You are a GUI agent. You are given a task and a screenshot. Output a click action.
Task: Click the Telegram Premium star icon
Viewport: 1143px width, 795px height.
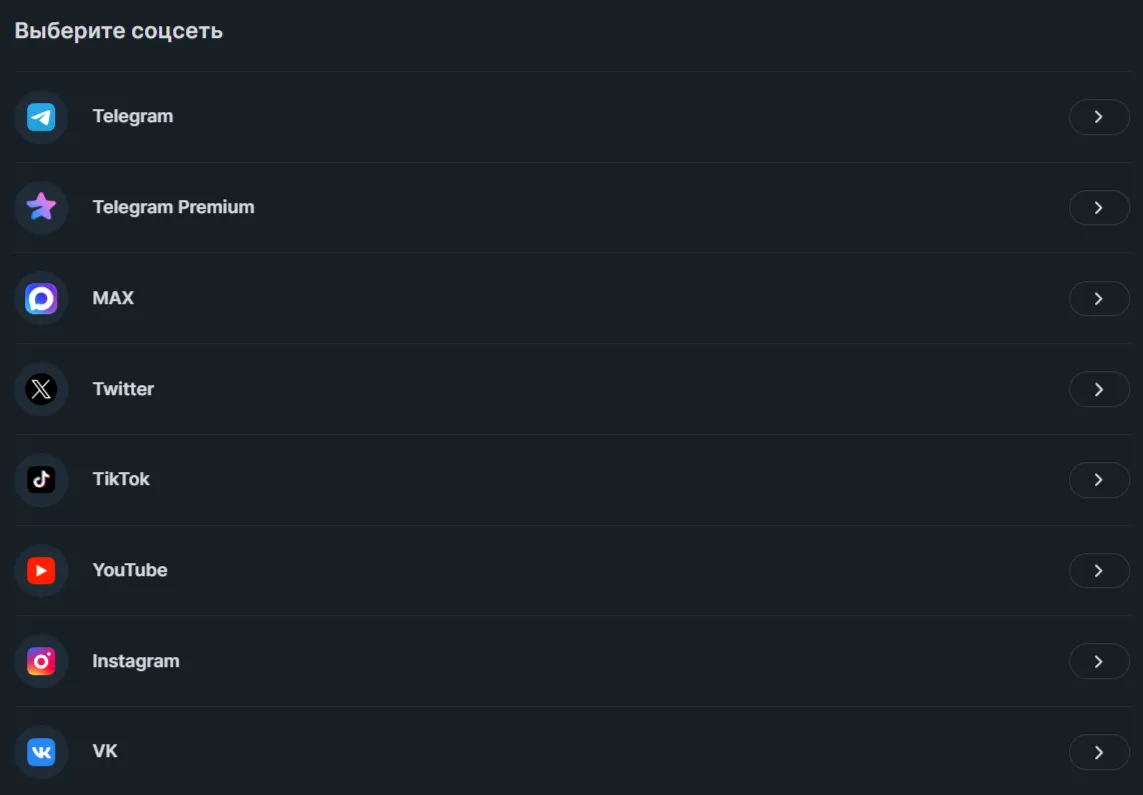pos(41,207)
